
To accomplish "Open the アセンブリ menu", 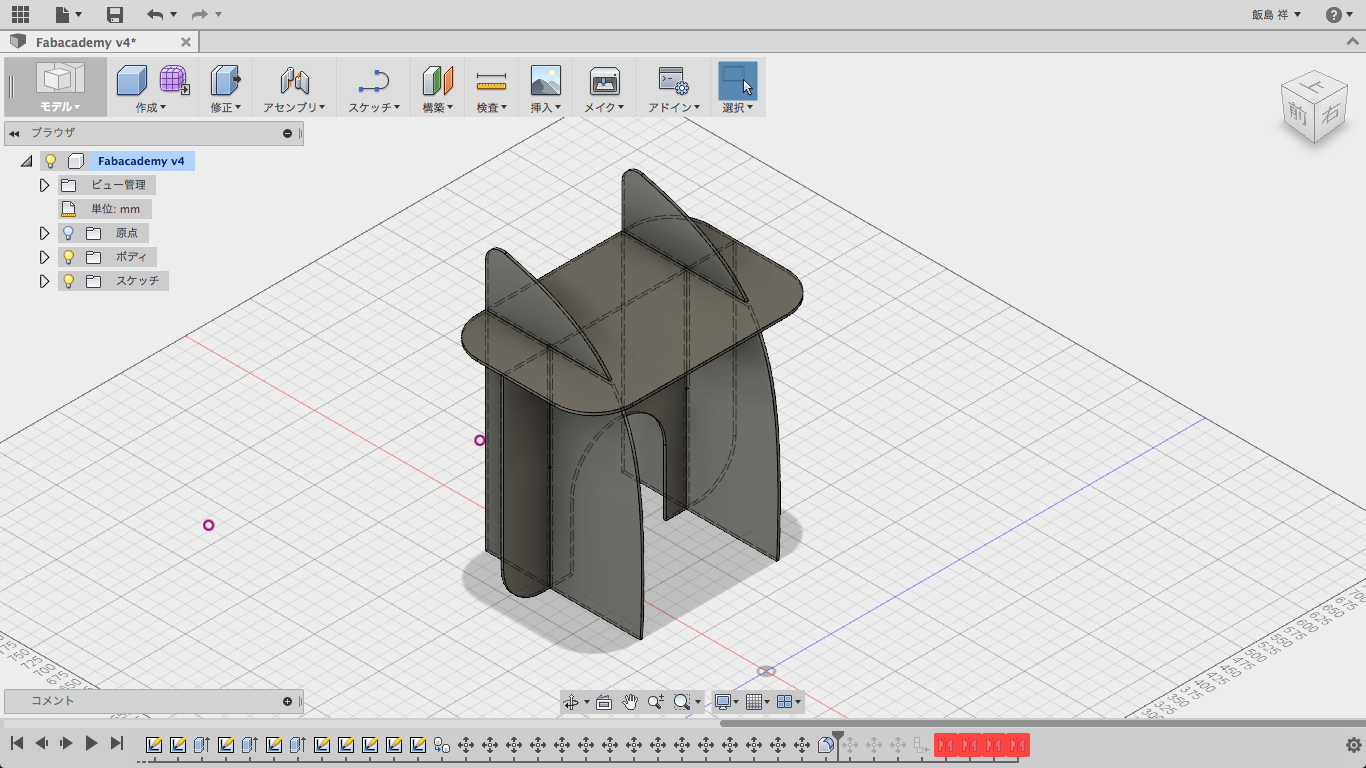I will pyautogui.click(x=294, y=107).
